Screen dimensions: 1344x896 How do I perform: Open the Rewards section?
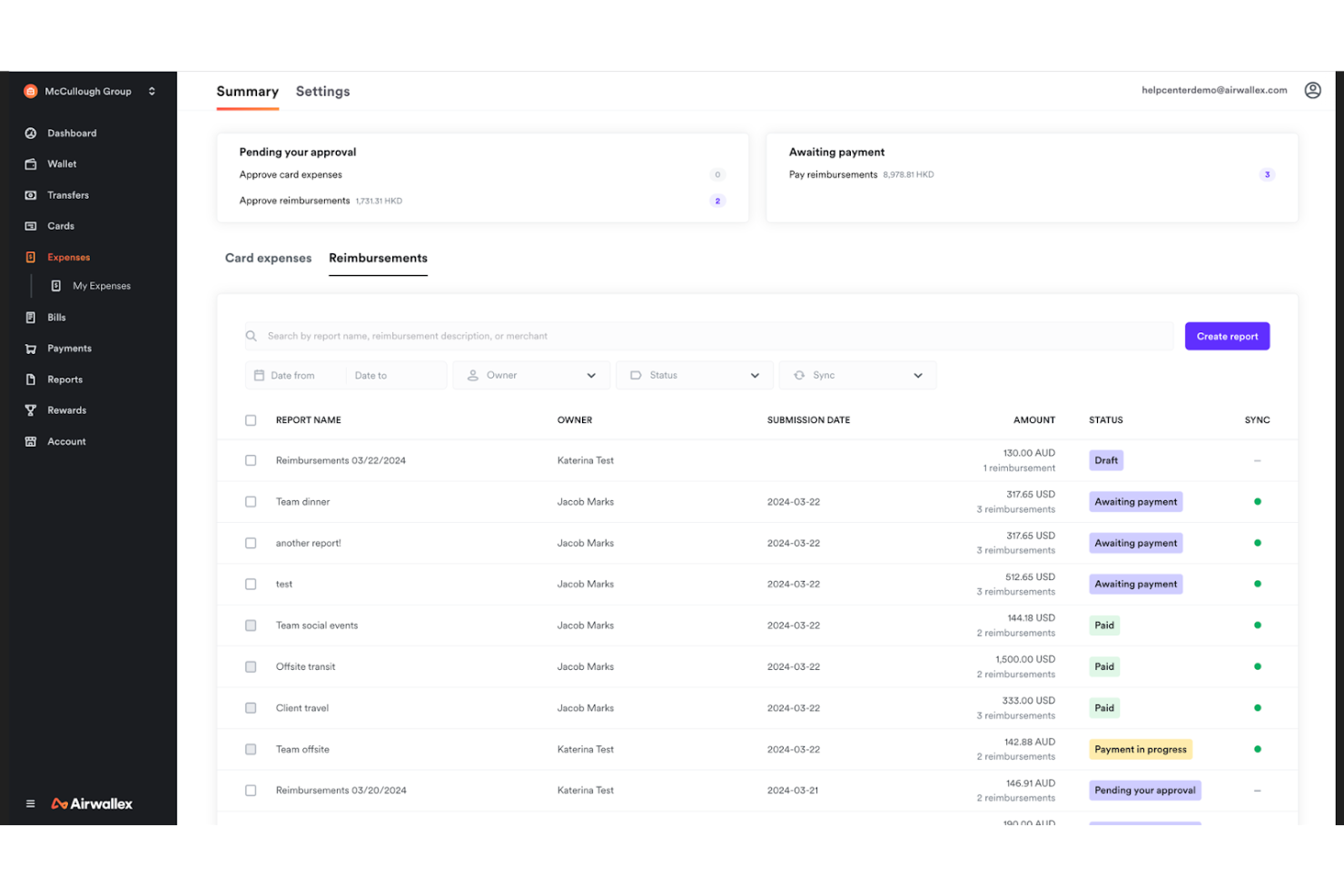(66, 409)
